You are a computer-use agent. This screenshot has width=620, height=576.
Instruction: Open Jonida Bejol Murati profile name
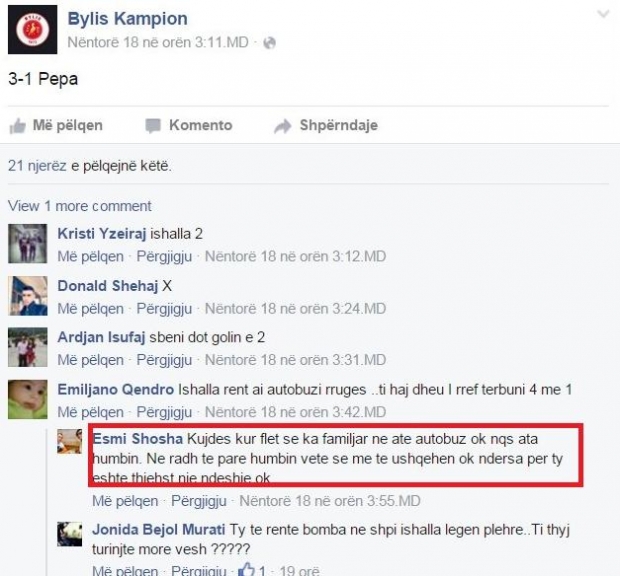coord(159,529)
